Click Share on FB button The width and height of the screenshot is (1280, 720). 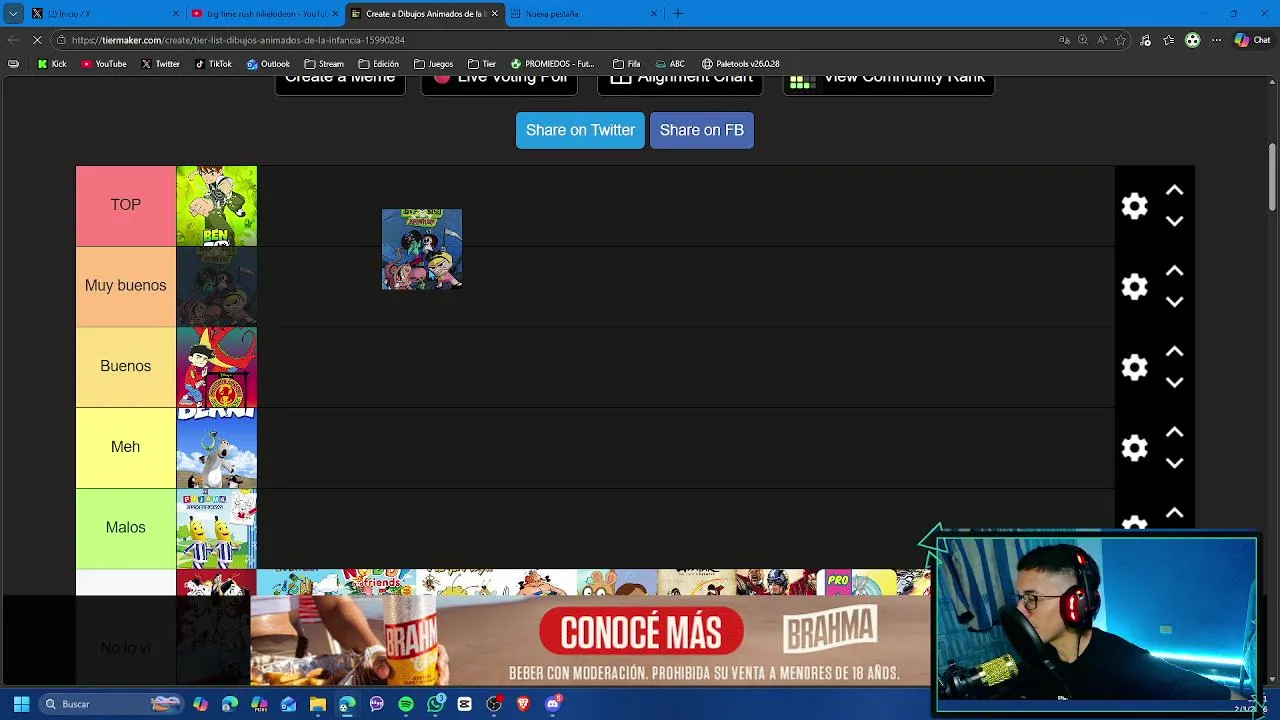702,130
